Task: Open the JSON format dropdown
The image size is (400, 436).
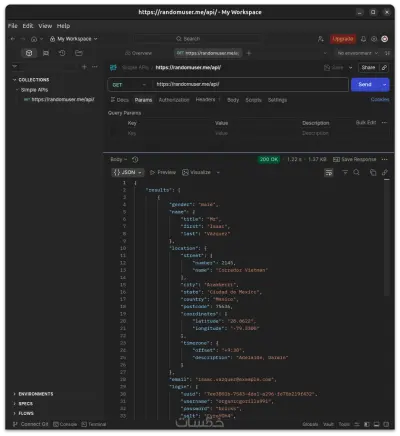Action: [127, 172]
